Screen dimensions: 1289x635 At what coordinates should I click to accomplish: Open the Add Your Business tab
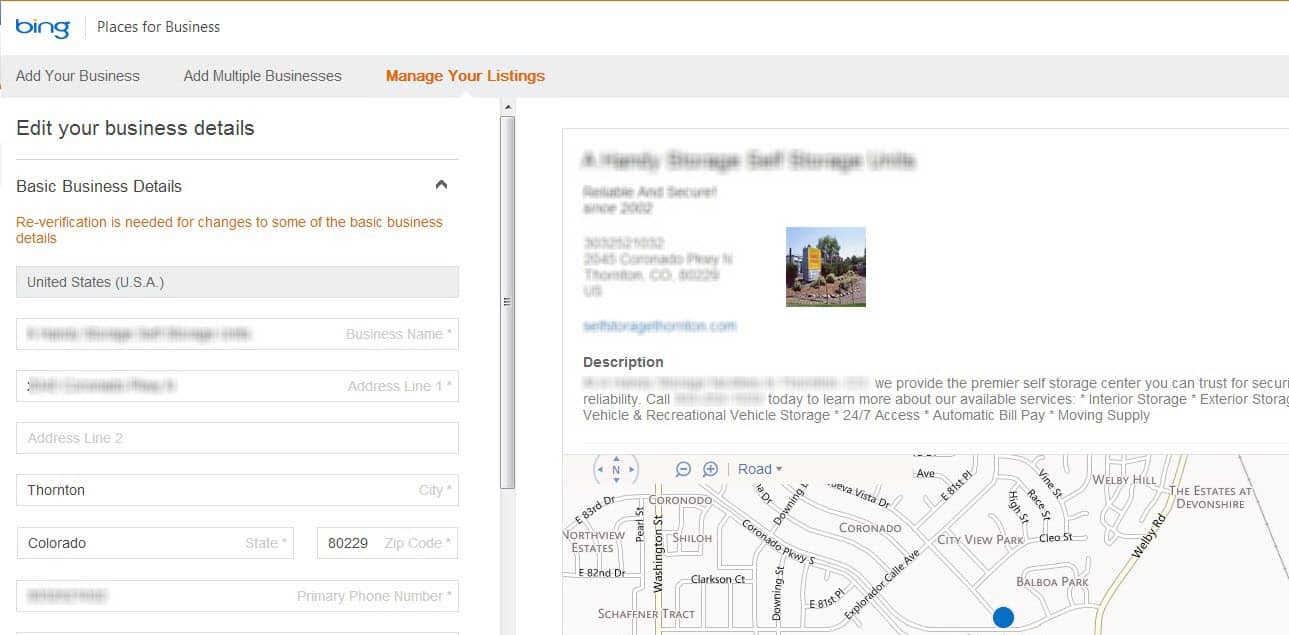78,76
